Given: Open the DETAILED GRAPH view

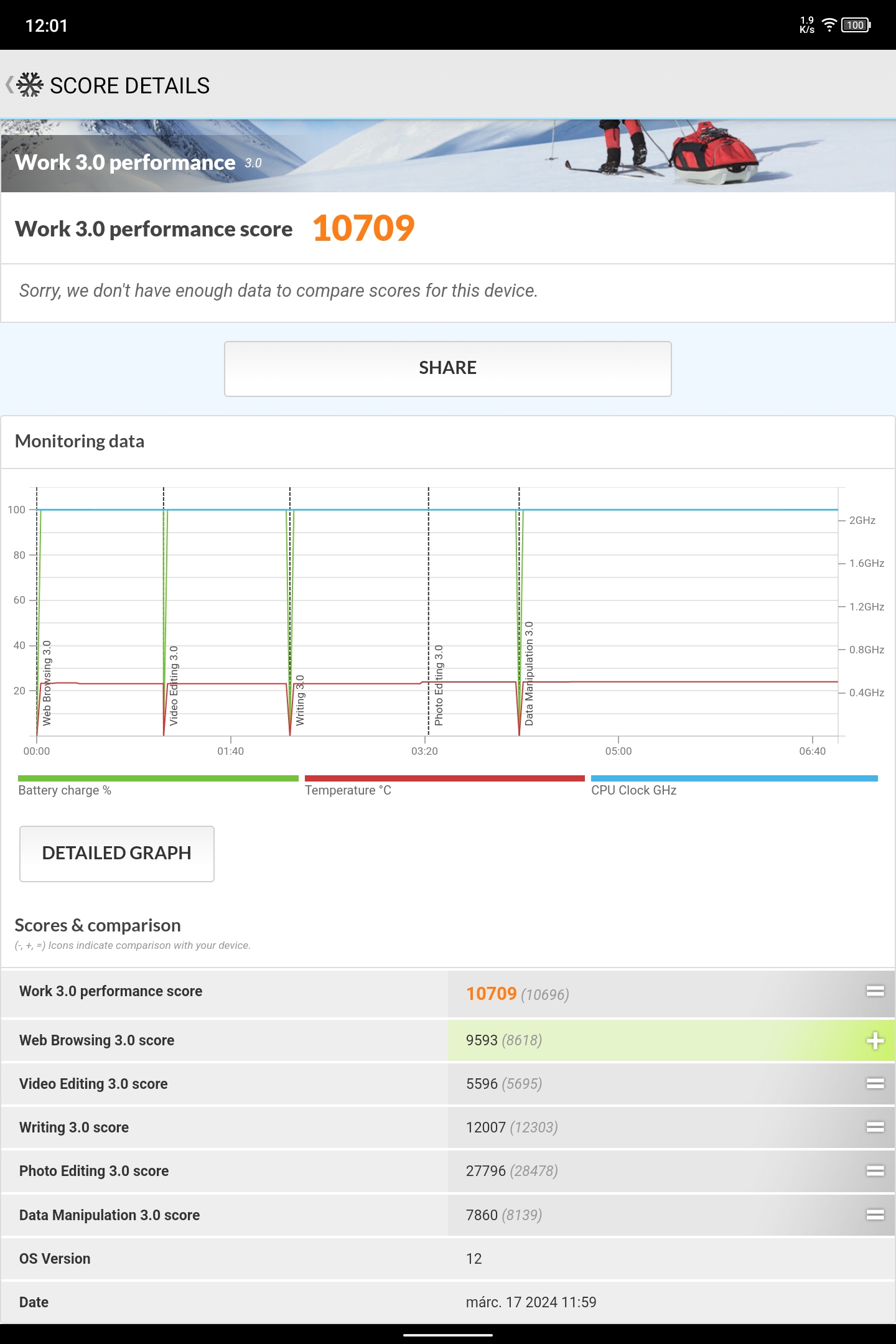Looking at the screenshot, I should [x=117, y=854].
